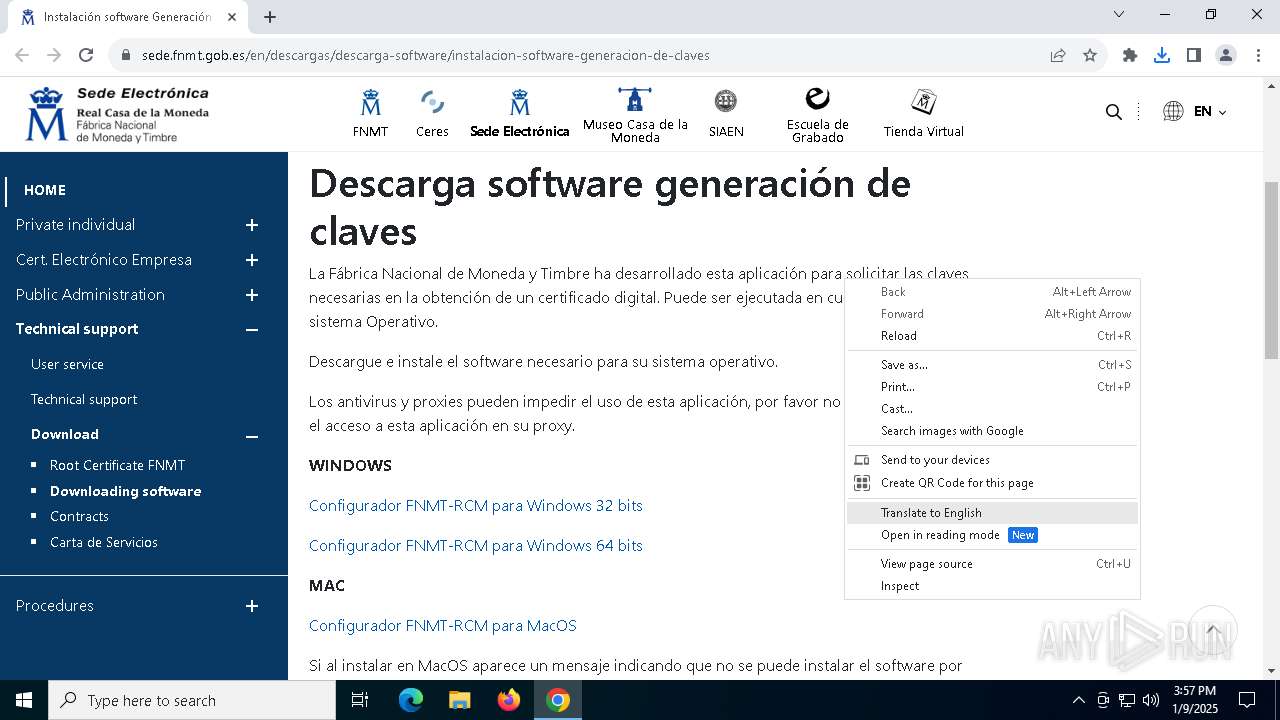Open Contracts sidebar item
The width and height of the screenshot is (1280, 720).
tap(79, 516)
